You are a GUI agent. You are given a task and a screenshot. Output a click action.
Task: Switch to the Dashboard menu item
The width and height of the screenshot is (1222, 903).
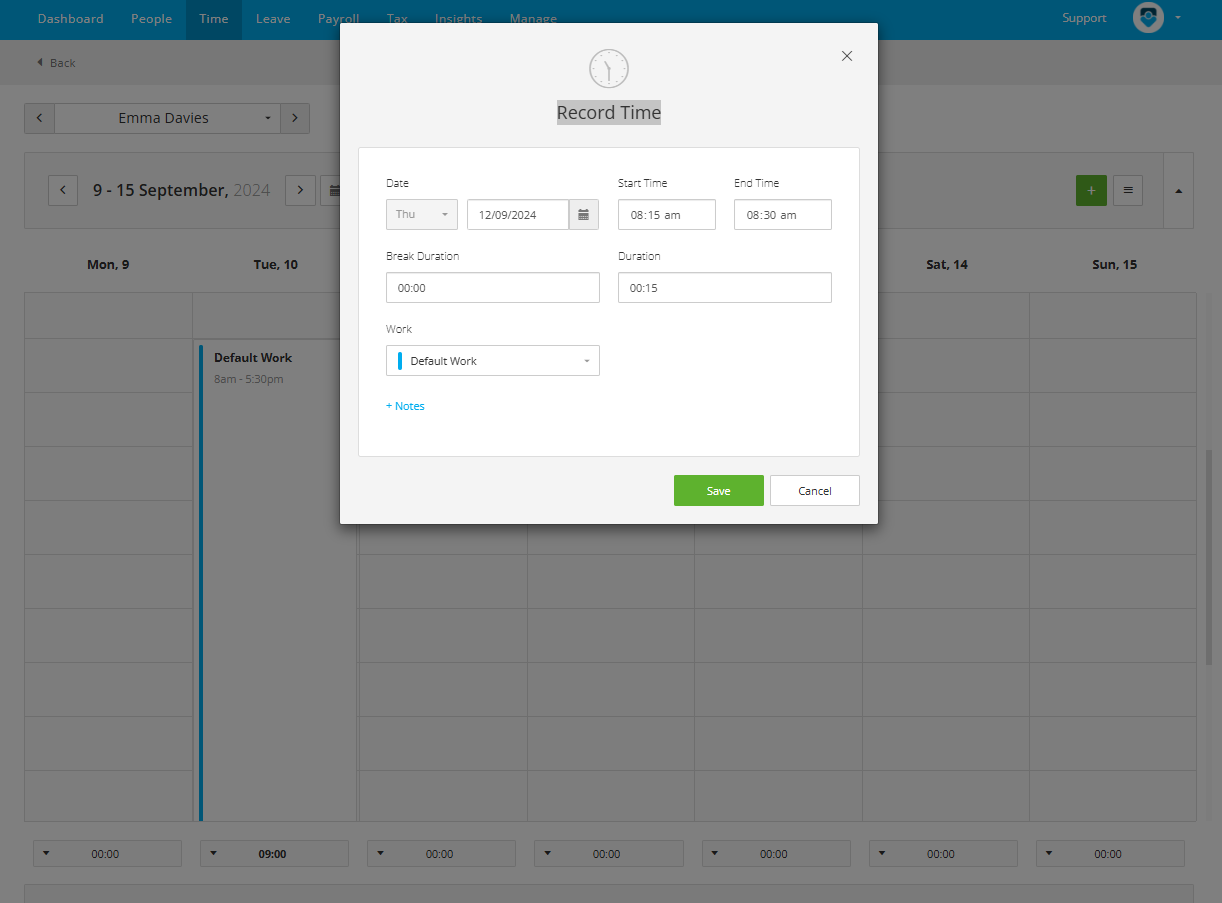coord(70,18)
